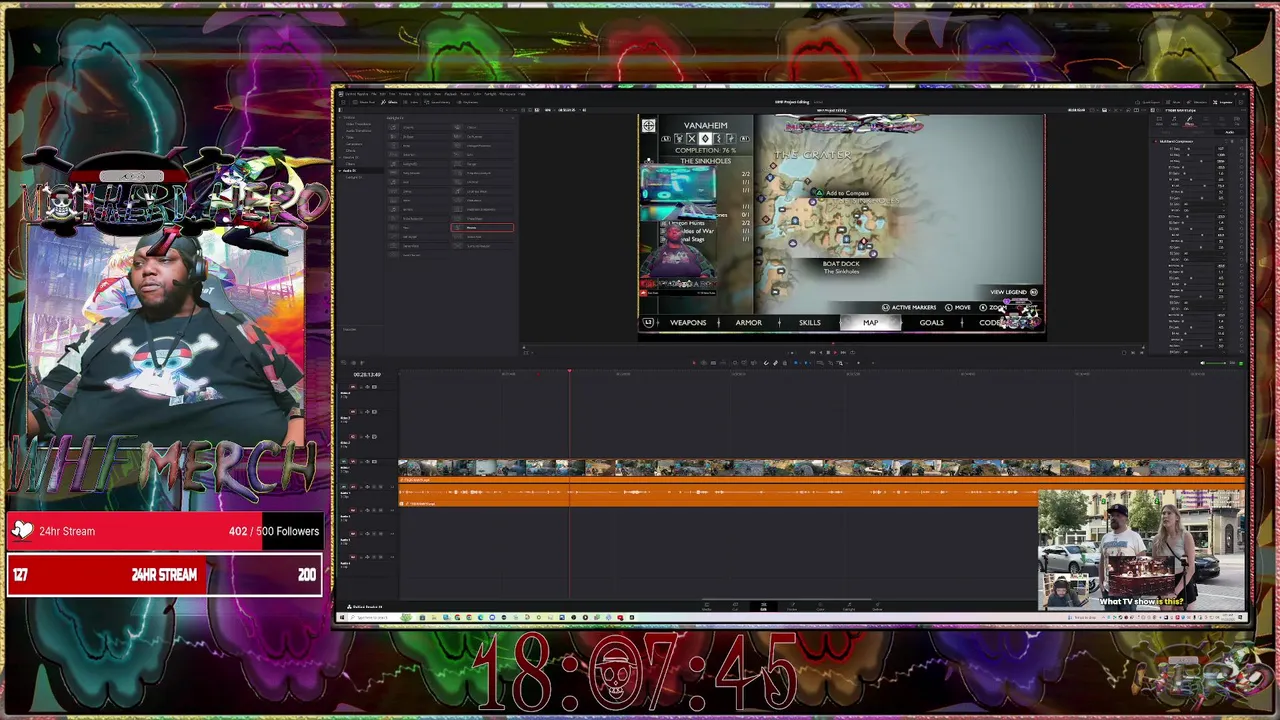Lock the Video 1 track
The height and width of the screenshot is (720, 1280).
tap(361, 462)
